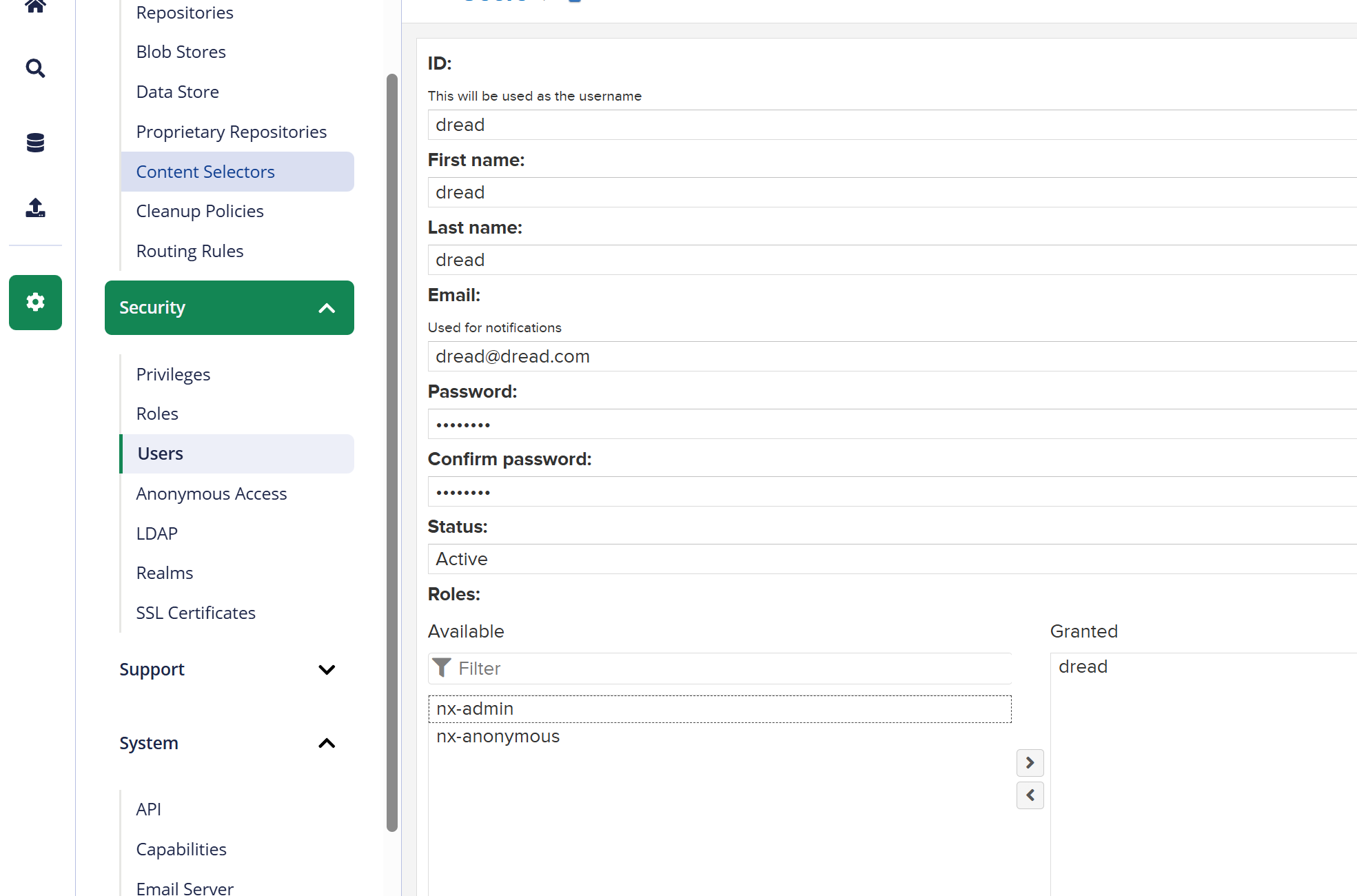Click left arrow to remove granted role
The image size is (1357, 896).
pos(1030,795)
